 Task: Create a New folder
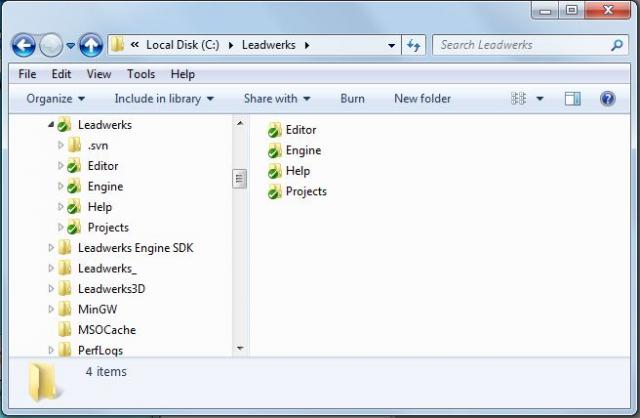[x=422, y=98]
